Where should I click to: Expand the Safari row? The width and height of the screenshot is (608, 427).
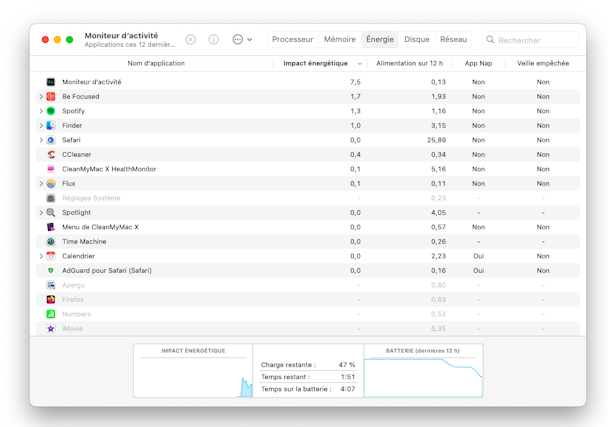(41, 140)
